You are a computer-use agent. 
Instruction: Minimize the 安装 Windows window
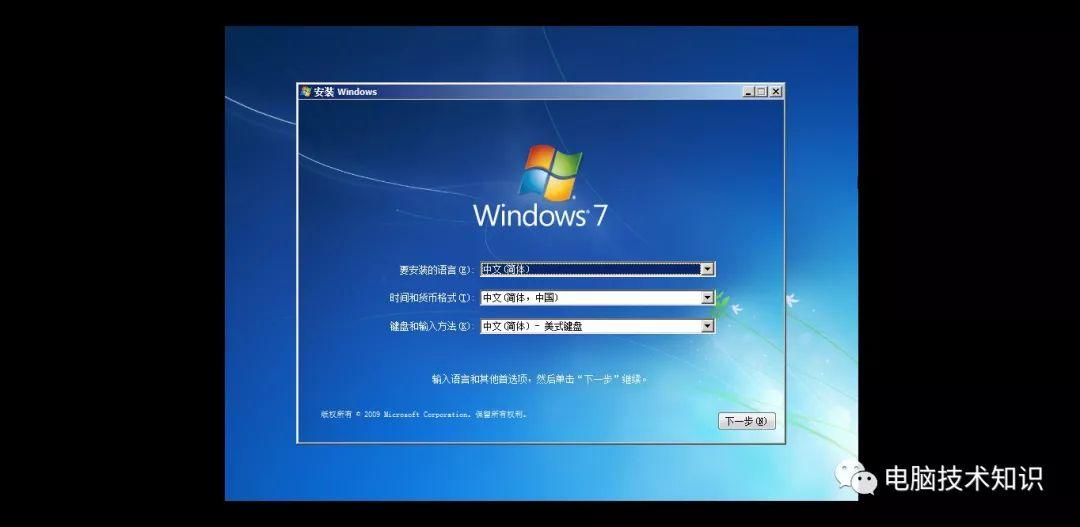point(749,92)
